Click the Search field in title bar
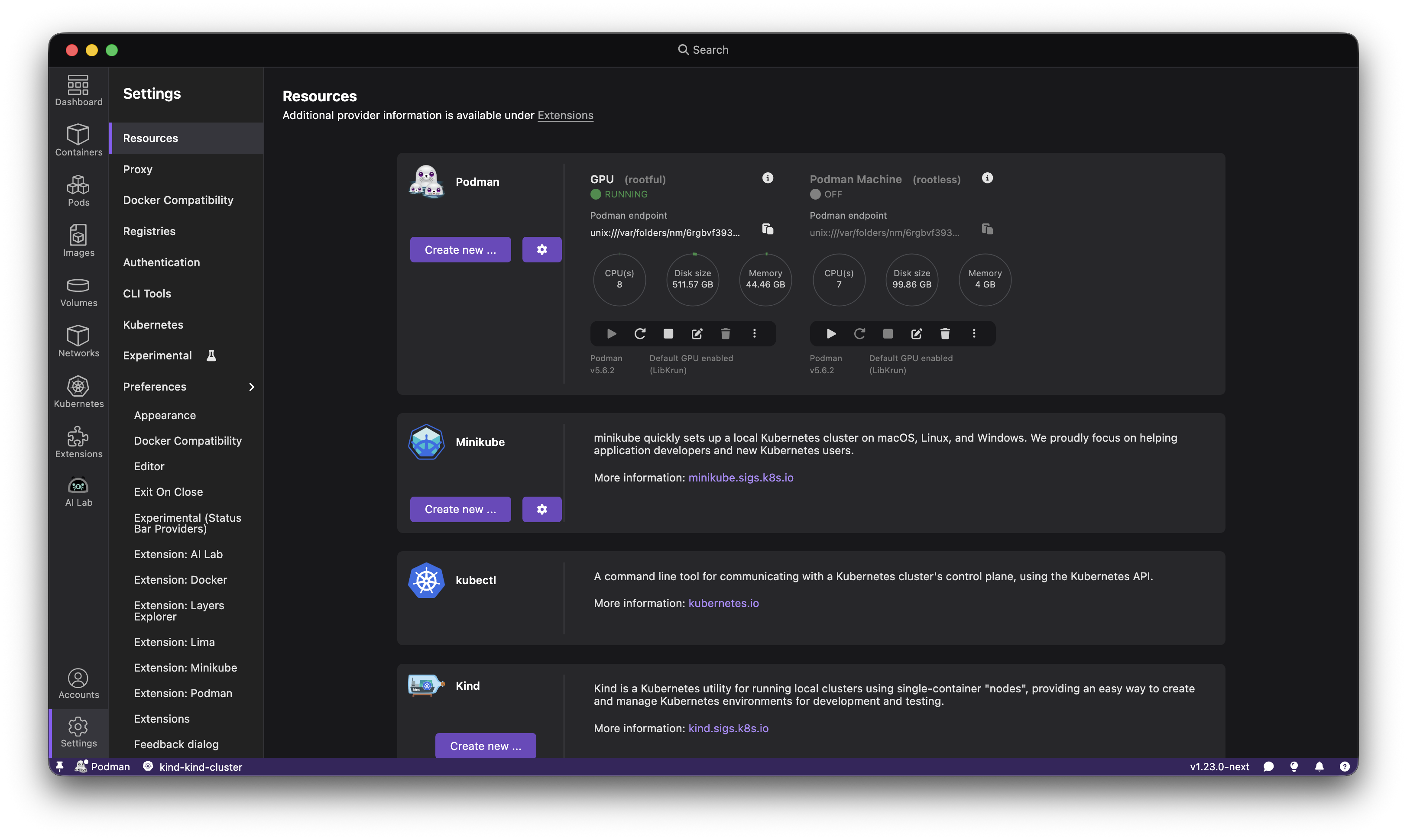Screen dimensions: 1407x840 pyautogui.click(x=703, y=50)
